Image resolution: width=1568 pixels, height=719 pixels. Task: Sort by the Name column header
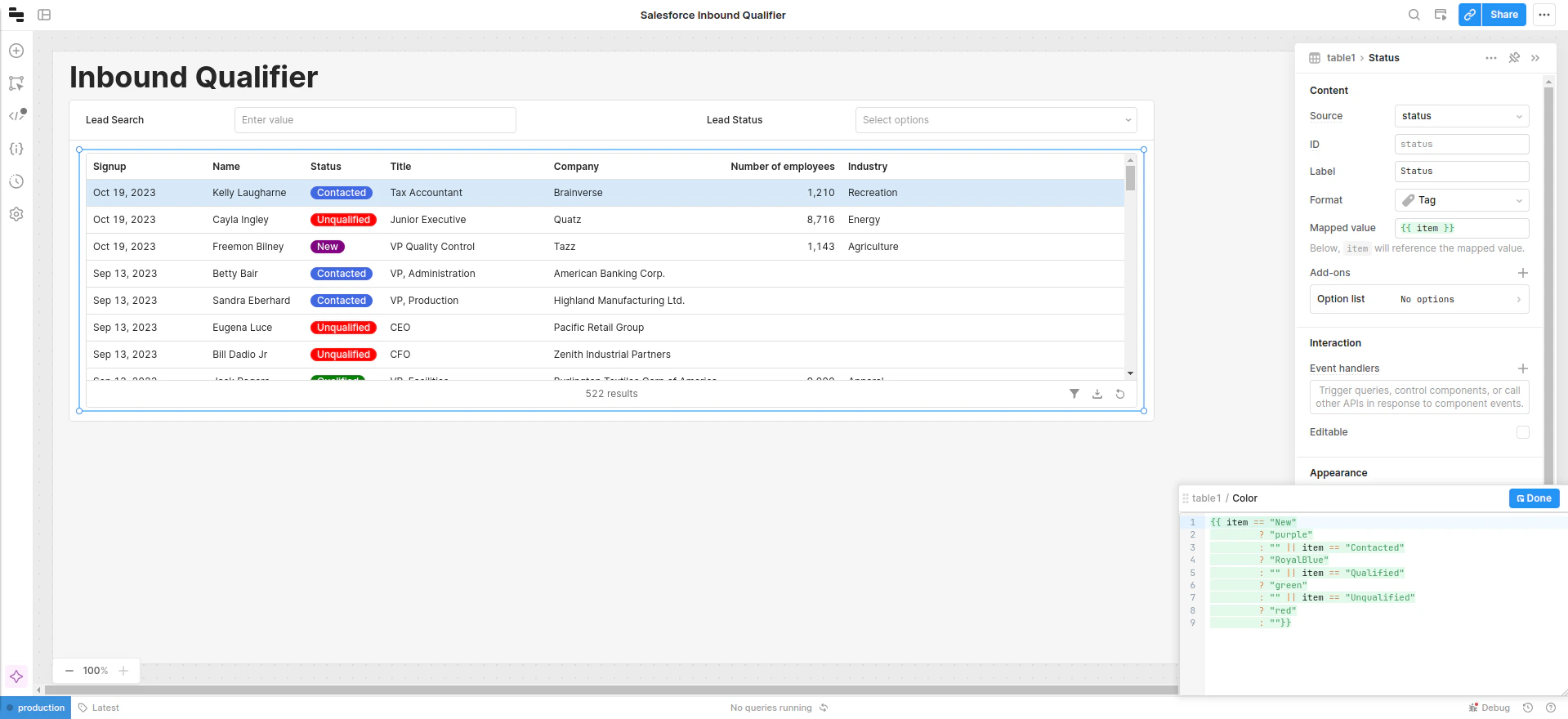tap(226, 167)
